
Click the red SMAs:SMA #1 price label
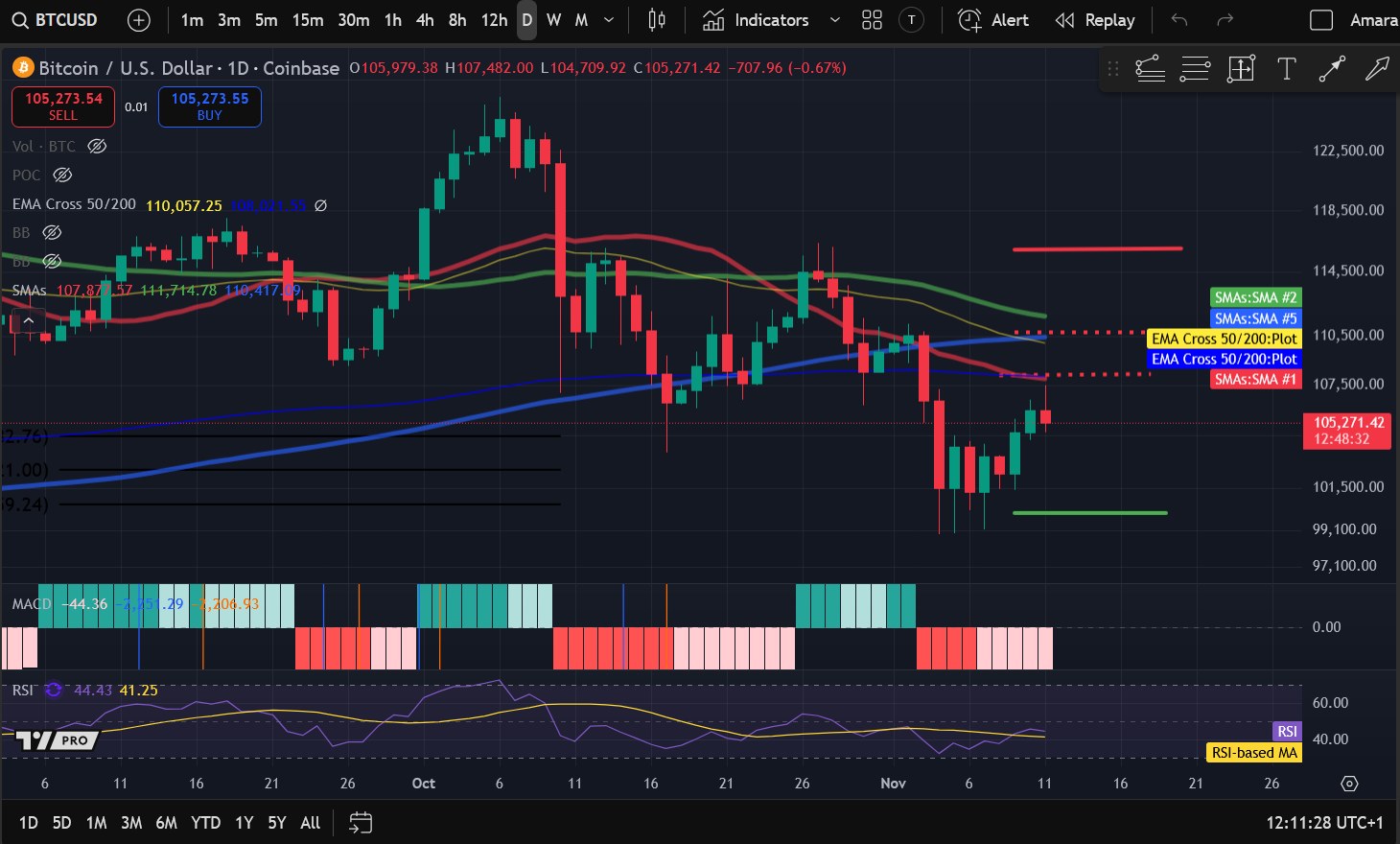(x=1255, y=379)
